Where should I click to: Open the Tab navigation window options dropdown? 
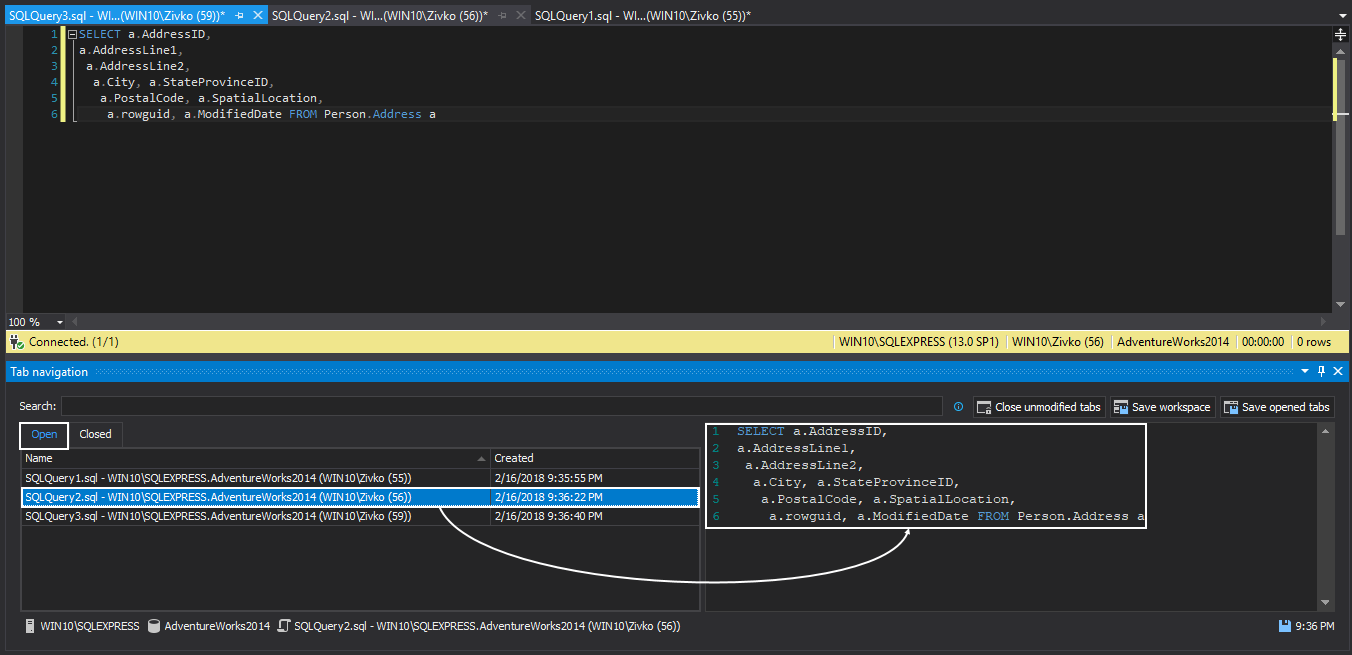tap(1304, 372)
